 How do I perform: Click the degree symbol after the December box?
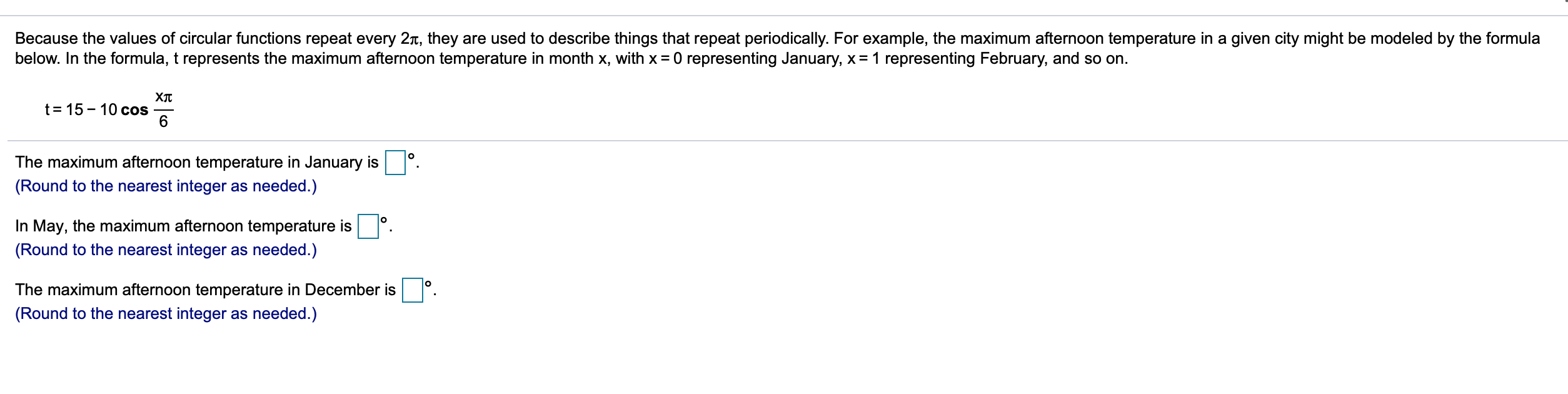pyautogui.click(x=428, y=283)
